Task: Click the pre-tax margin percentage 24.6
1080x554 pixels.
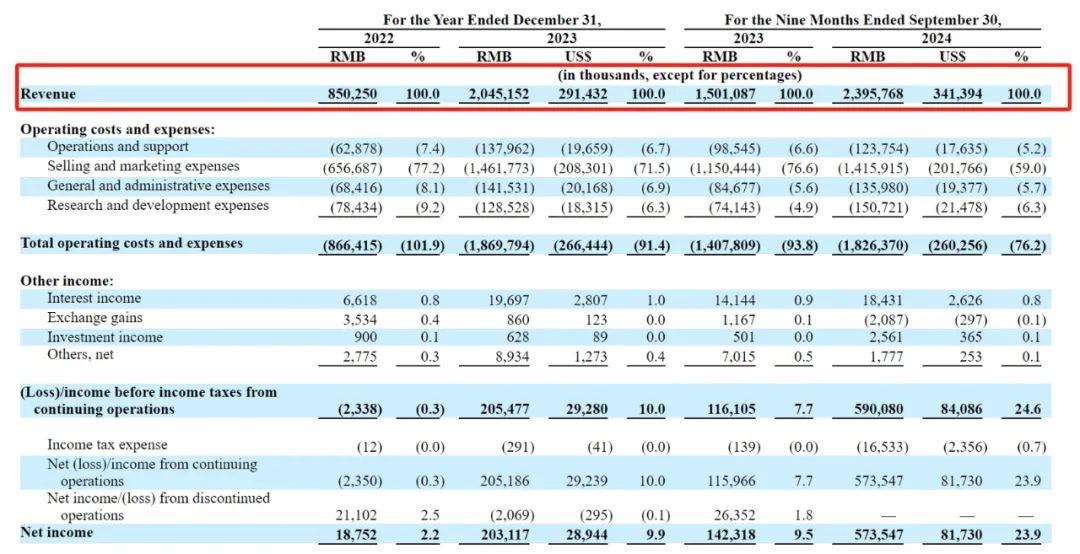Action: pos(1027,409)
